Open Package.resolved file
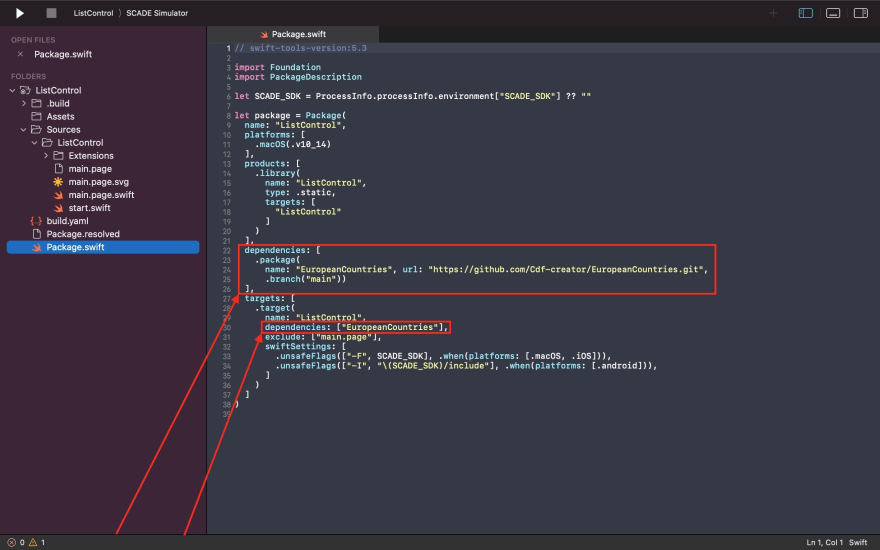880x550 pixels. pyautogui.click(x=83, y=234)
